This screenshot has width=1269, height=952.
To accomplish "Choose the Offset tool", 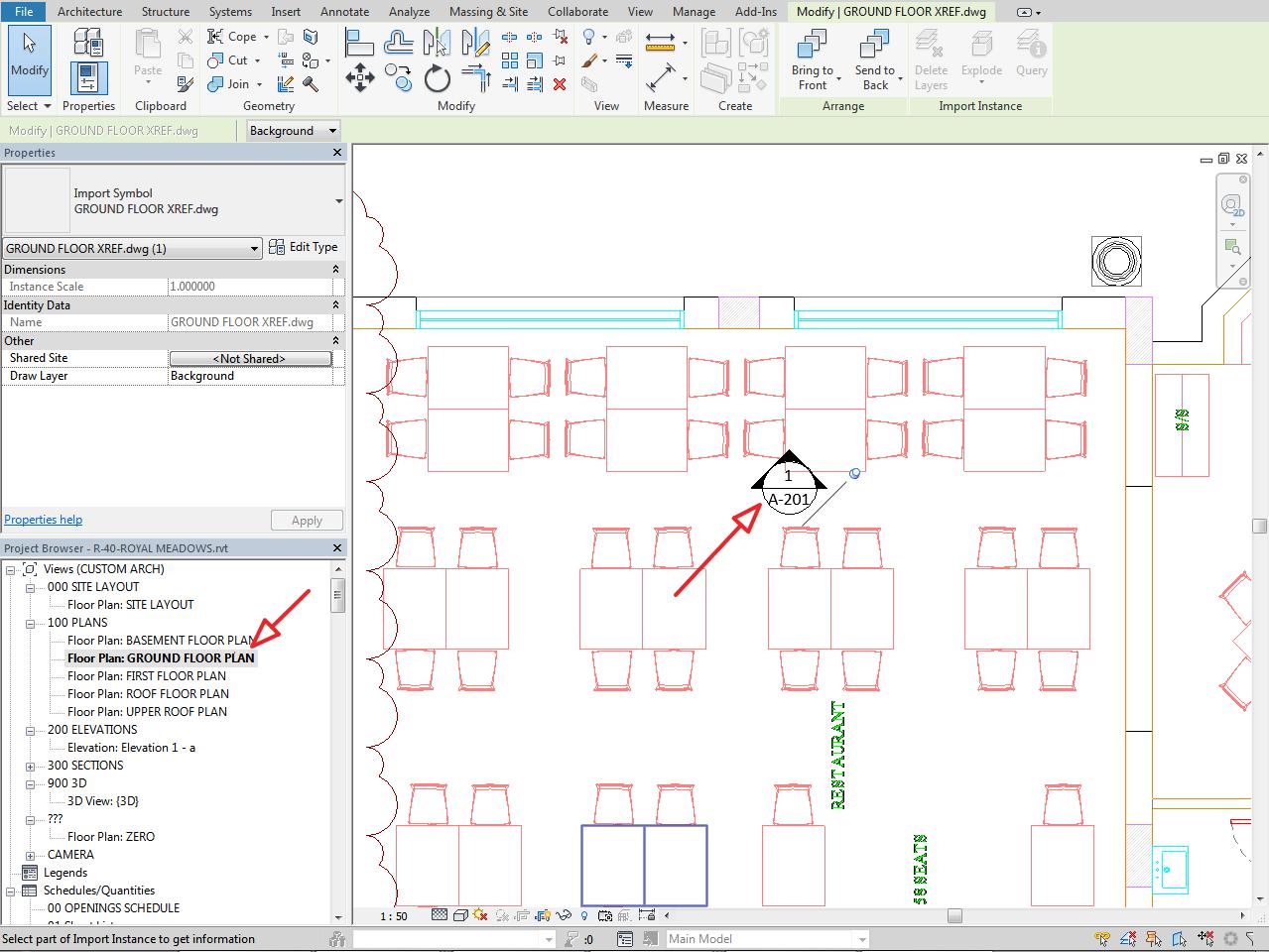I will tap(398, 43).
